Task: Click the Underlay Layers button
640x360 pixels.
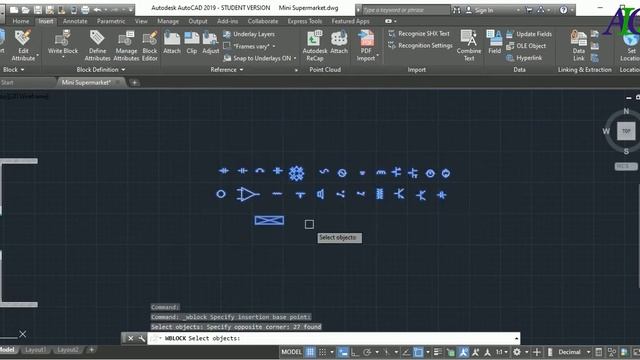Action: pyautogui.click(x=249, y=34)
